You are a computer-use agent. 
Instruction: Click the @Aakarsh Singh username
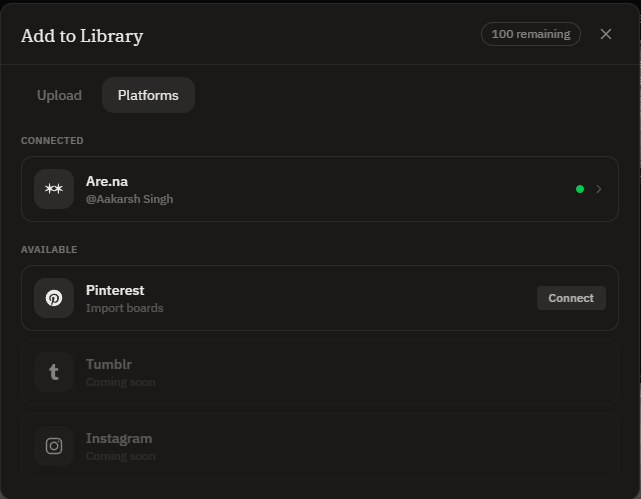coord(129,199)
